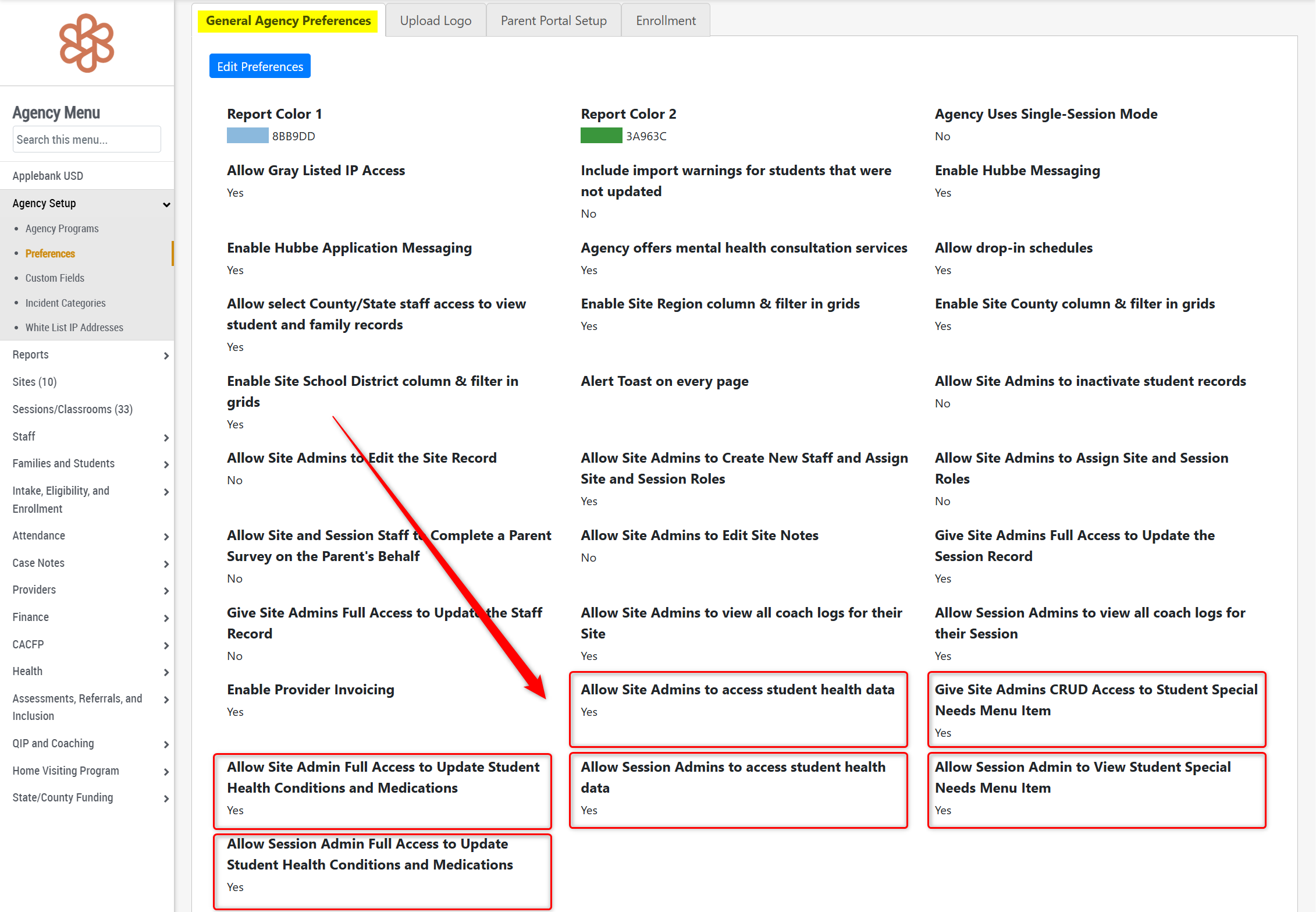Click the Search this menu field
The image size is (1316, 912).
(87, 140)
